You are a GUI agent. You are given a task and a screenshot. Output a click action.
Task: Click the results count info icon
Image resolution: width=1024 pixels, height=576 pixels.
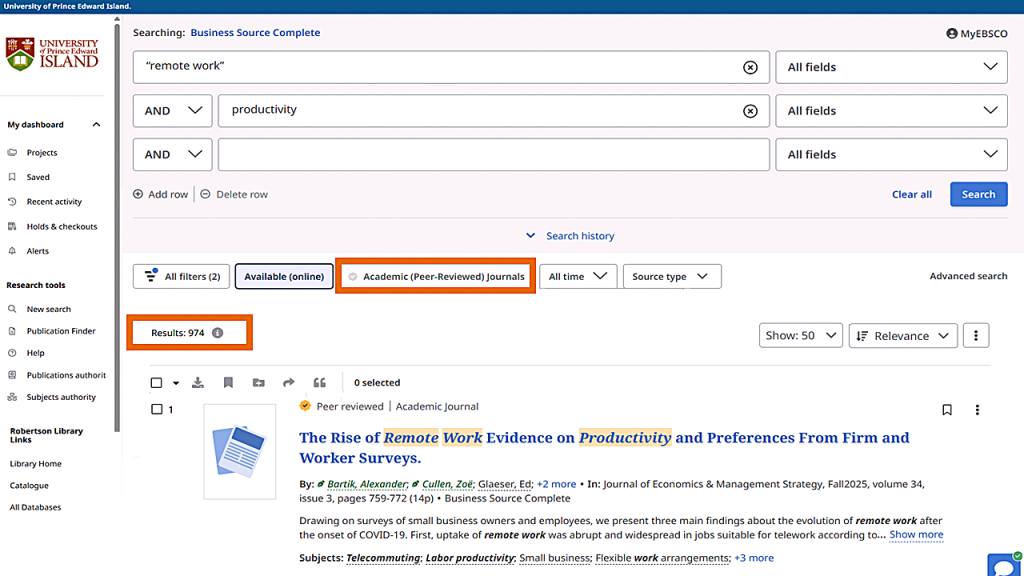coord(218,333)
